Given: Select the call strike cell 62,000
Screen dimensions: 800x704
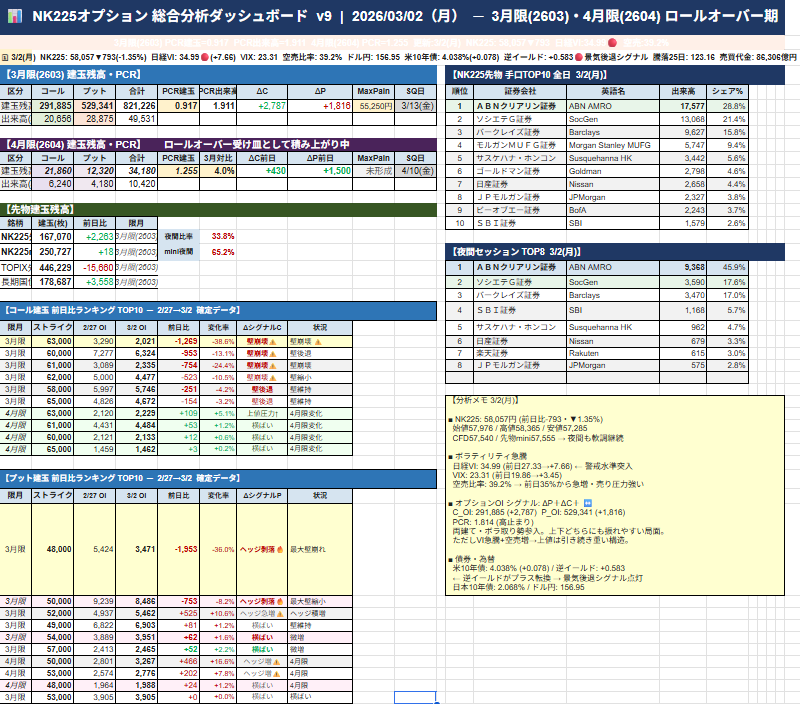Looking at the screenshot, I should click(x=53, y=377).
